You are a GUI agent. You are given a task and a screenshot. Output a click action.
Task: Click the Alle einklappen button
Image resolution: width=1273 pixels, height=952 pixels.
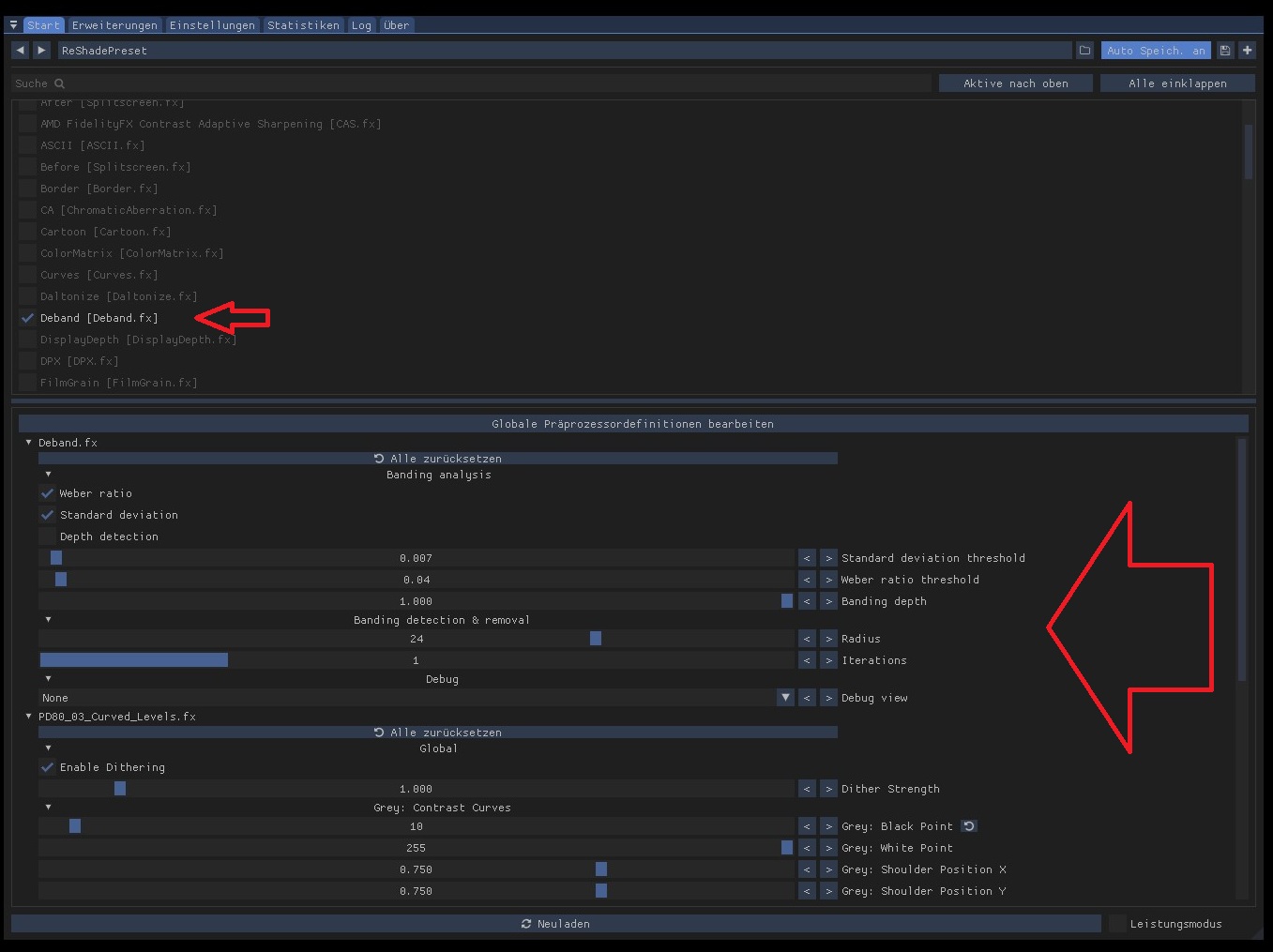click(x=1177, y=83)
